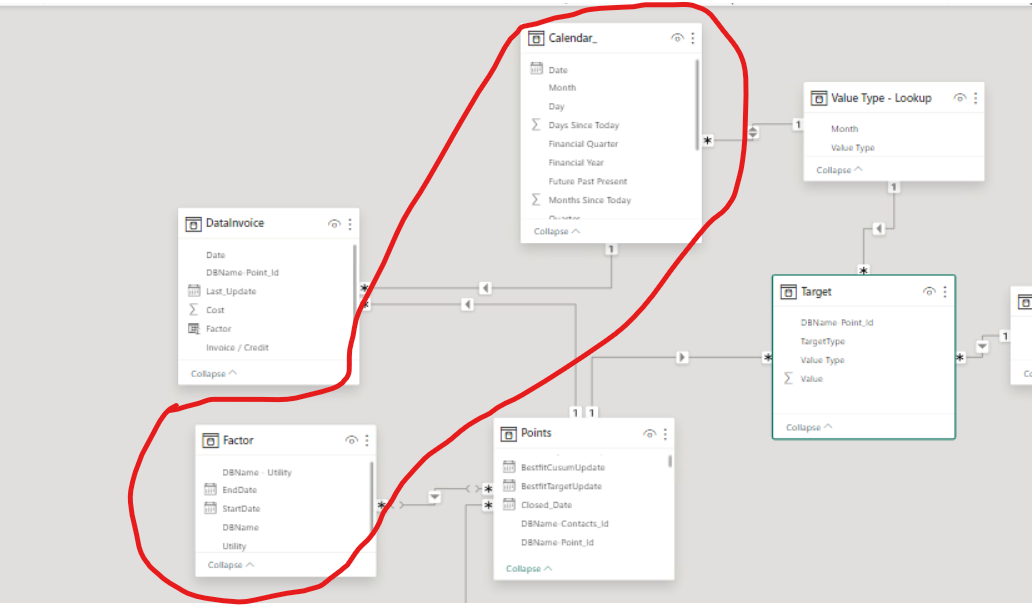Click the sigma icon beside Days Since Today

point(536,124)
